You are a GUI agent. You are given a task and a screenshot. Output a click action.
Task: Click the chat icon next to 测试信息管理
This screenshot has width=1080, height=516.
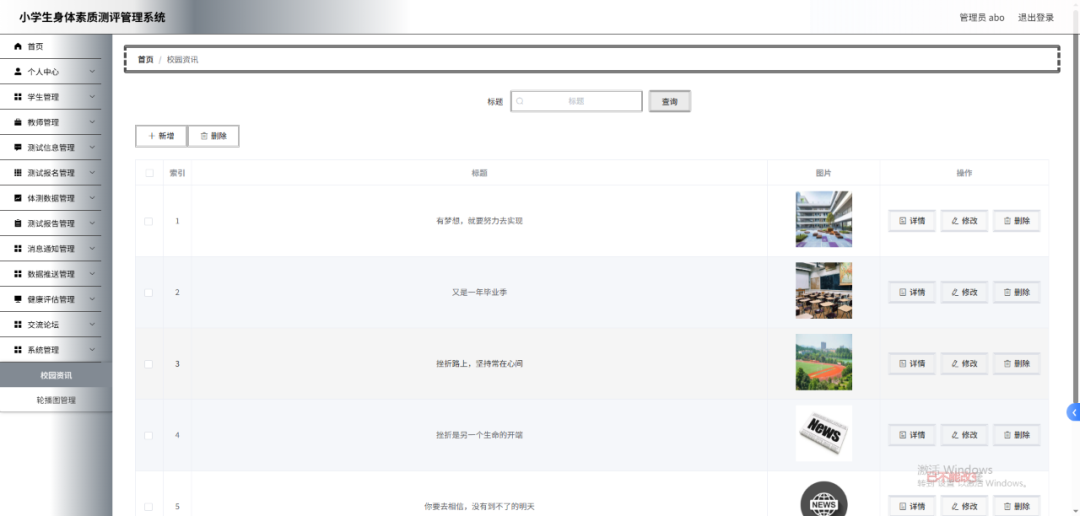18,147
